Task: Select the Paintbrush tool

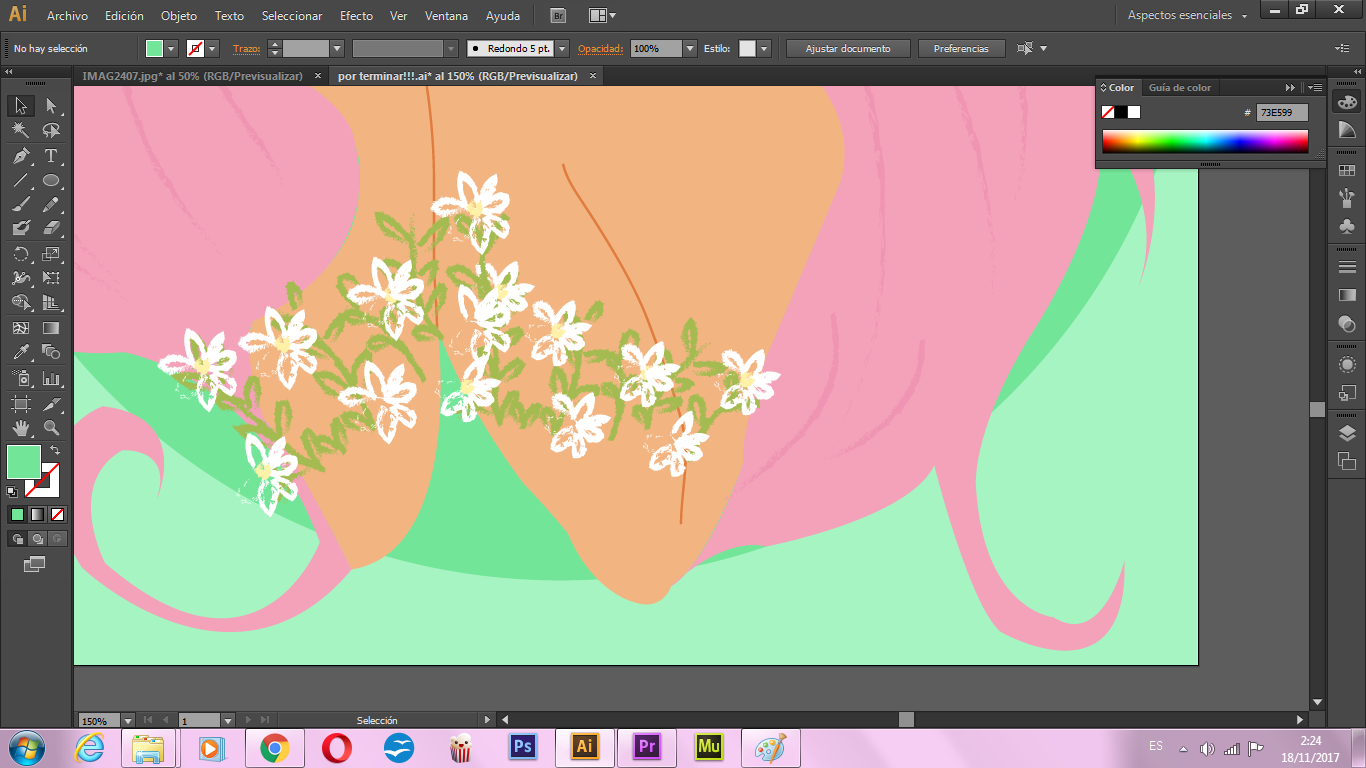Action: 21,204
